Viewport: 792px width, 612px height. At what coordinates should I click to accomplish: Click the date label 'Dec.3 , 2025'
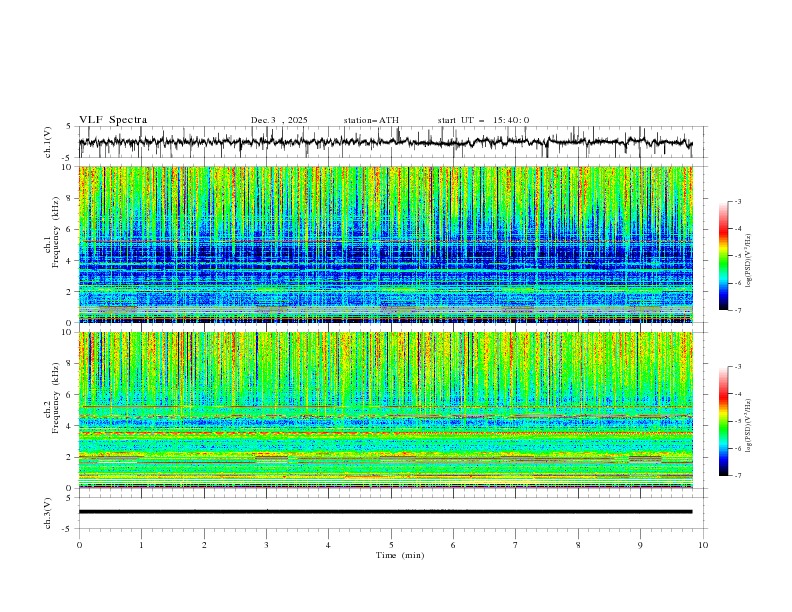[x=279, y=120]
